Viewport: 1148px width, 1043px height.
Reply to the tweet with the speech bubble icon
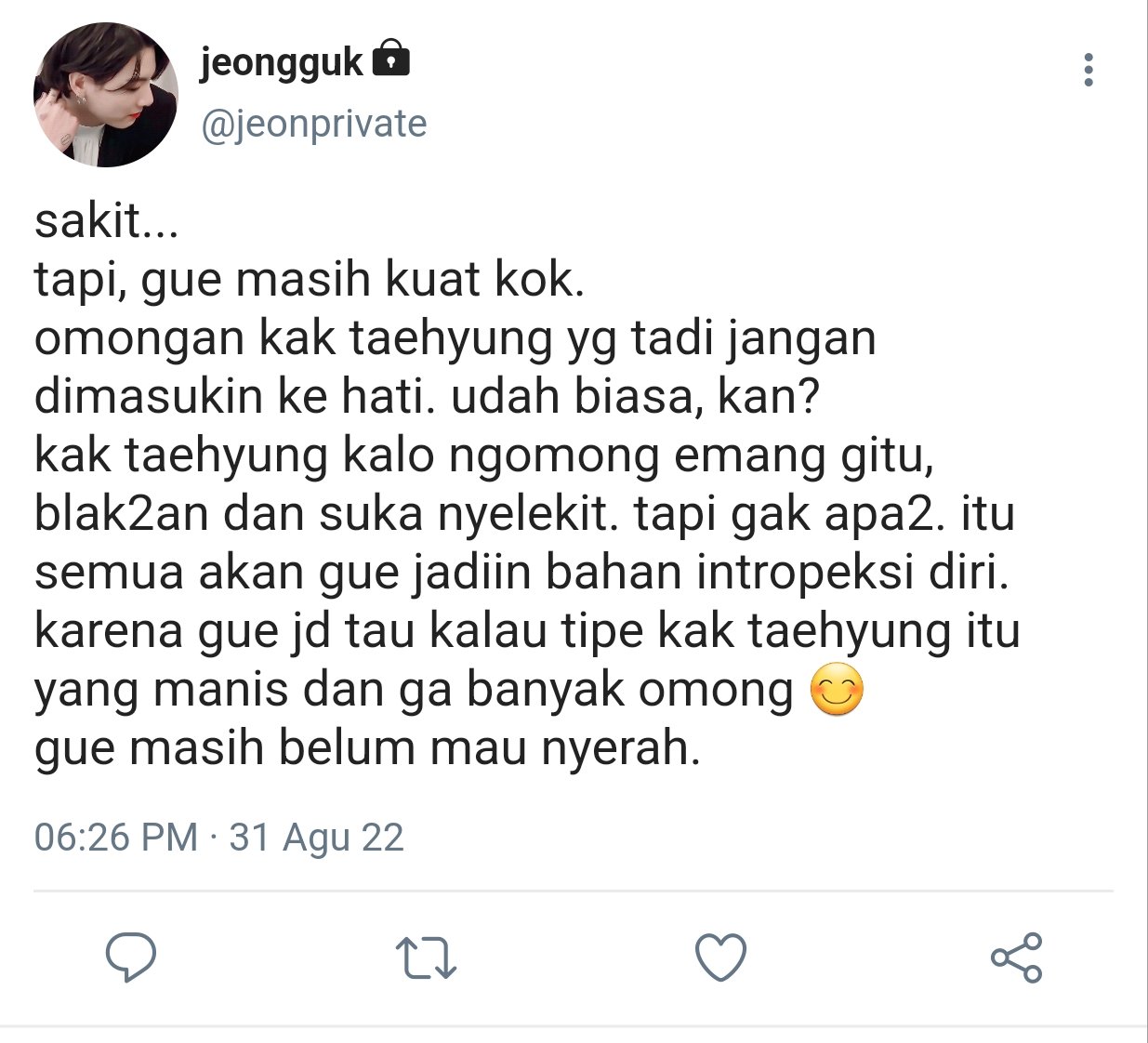[x=130, y=957]
